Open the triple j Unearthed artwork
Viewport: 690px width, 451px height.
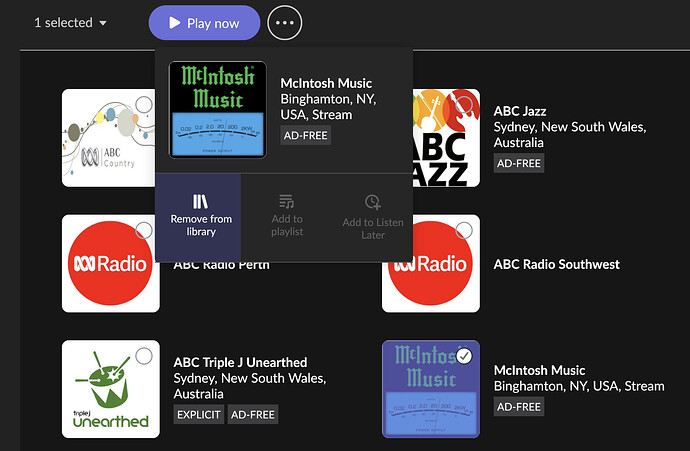[111, 389]
